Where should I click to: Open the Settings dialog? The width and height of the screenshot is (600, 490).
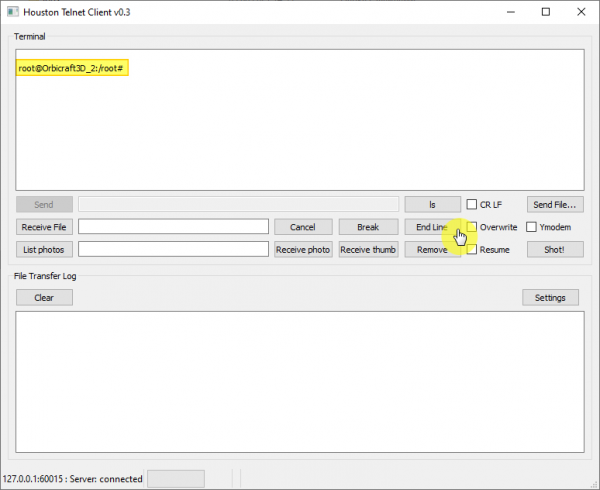coord(549,297)
